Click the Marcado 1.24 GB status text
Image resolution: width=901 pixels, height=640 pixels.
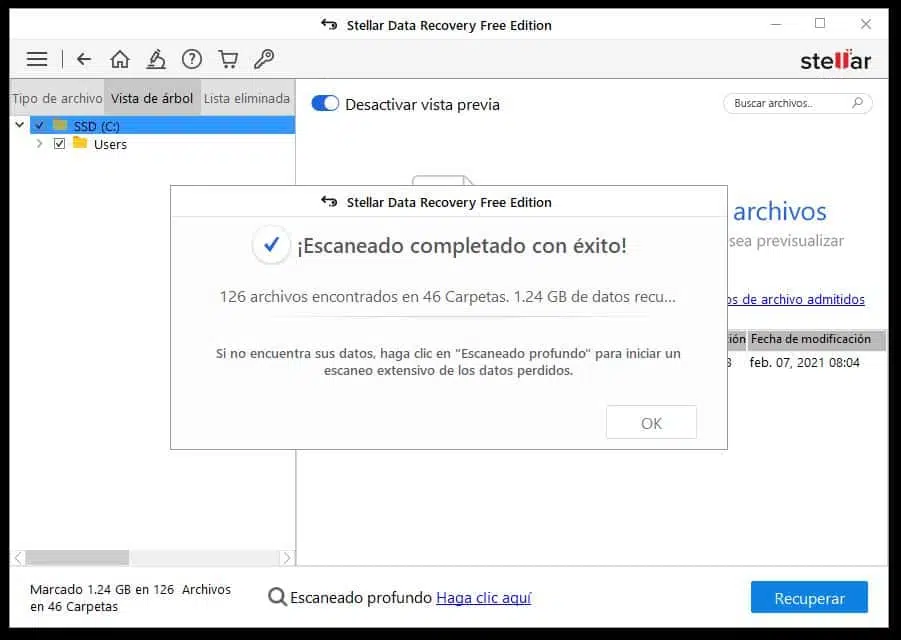[130, 597]
